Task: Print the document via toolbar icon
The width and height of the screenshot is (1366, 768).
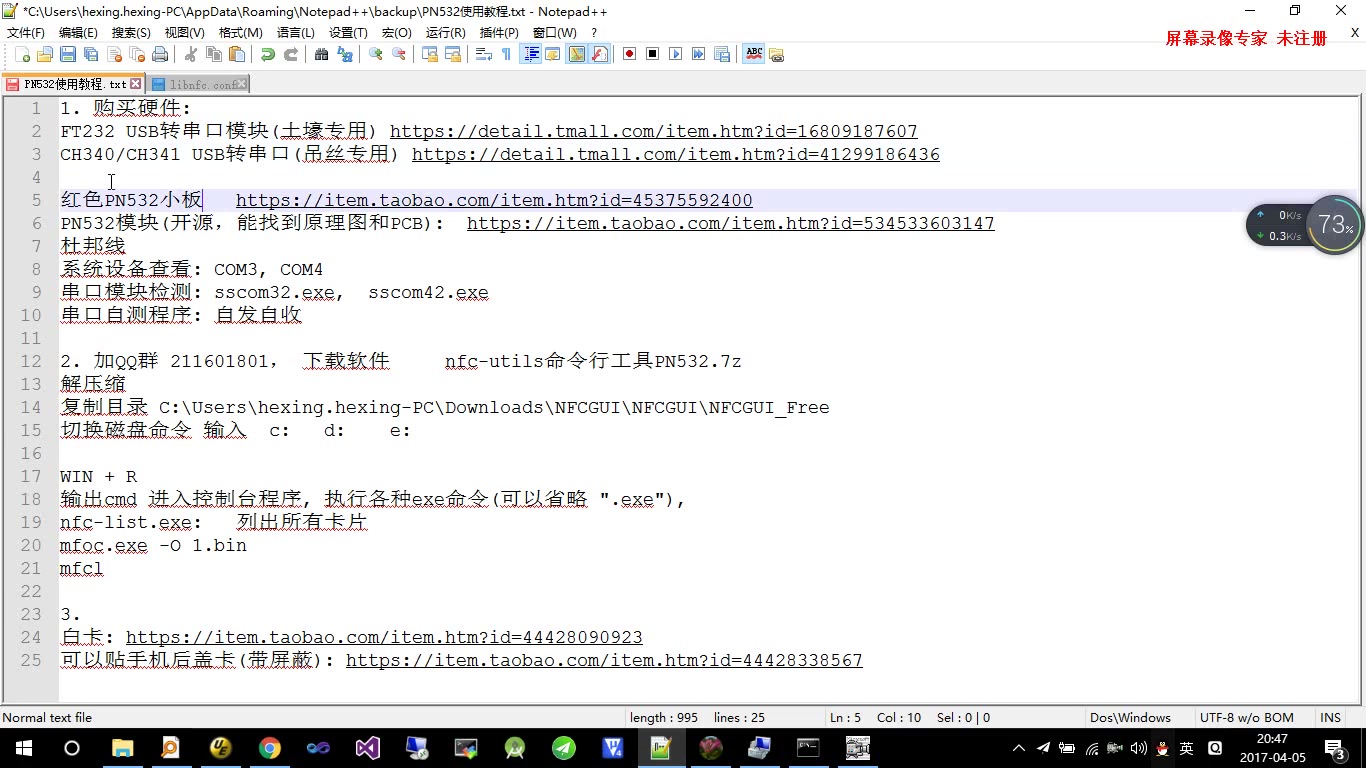Action: (159, 54)
